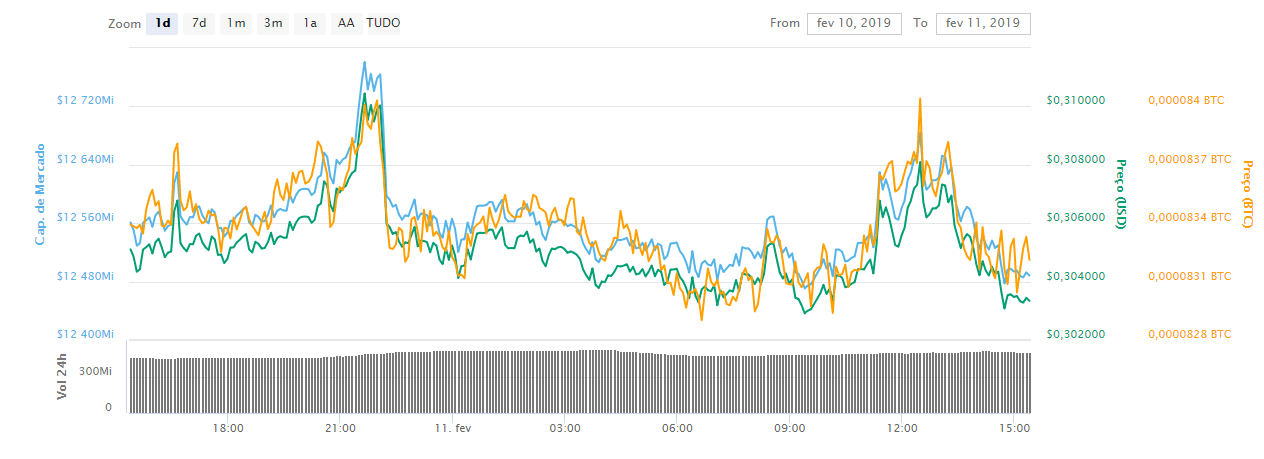Edit the To date fev 11, 2019
The height and width of the screenshot is (459, 1264).
pyautogui.click(x=983, y=23)
